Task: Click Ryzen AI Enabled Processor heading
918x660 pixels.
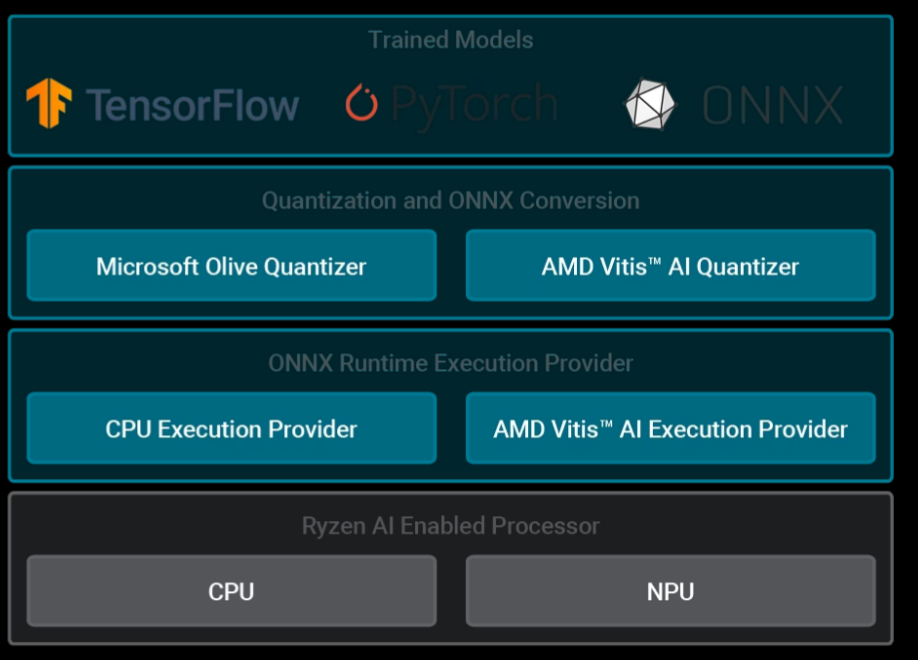Action: point(451,525)
